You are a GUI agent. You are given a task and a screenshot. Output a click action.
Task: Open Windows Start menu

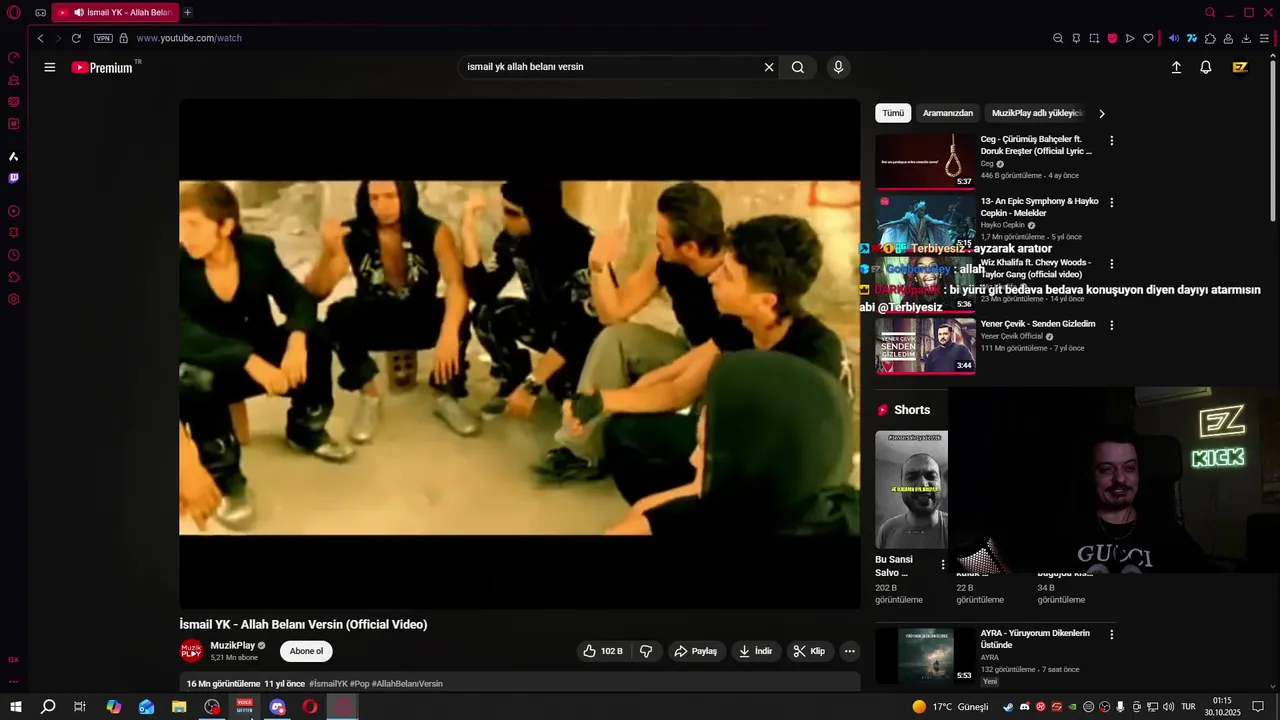click(15, 707)
